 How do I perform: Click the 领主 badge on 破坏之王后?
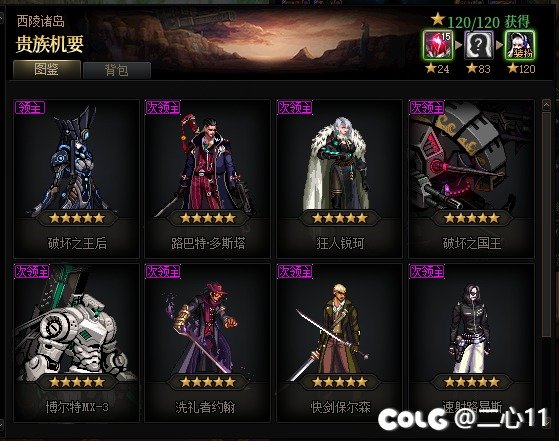coord(30,107)
